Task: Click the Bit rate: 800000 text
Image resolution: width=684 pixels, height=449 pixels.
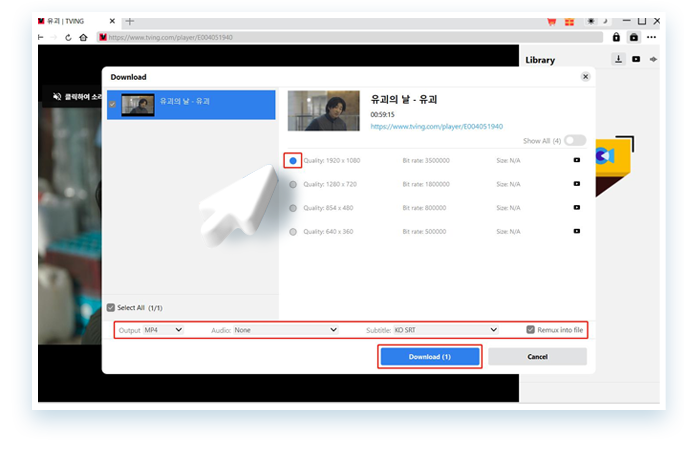Action: (x=424, y=208)
